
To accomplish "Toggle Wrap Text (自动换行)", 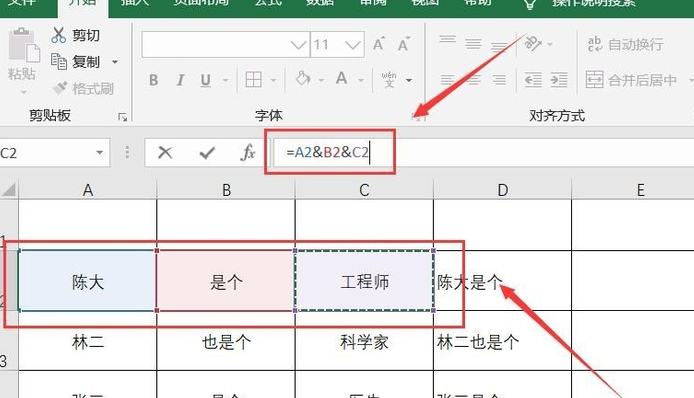I will click(x=625, y=44).
